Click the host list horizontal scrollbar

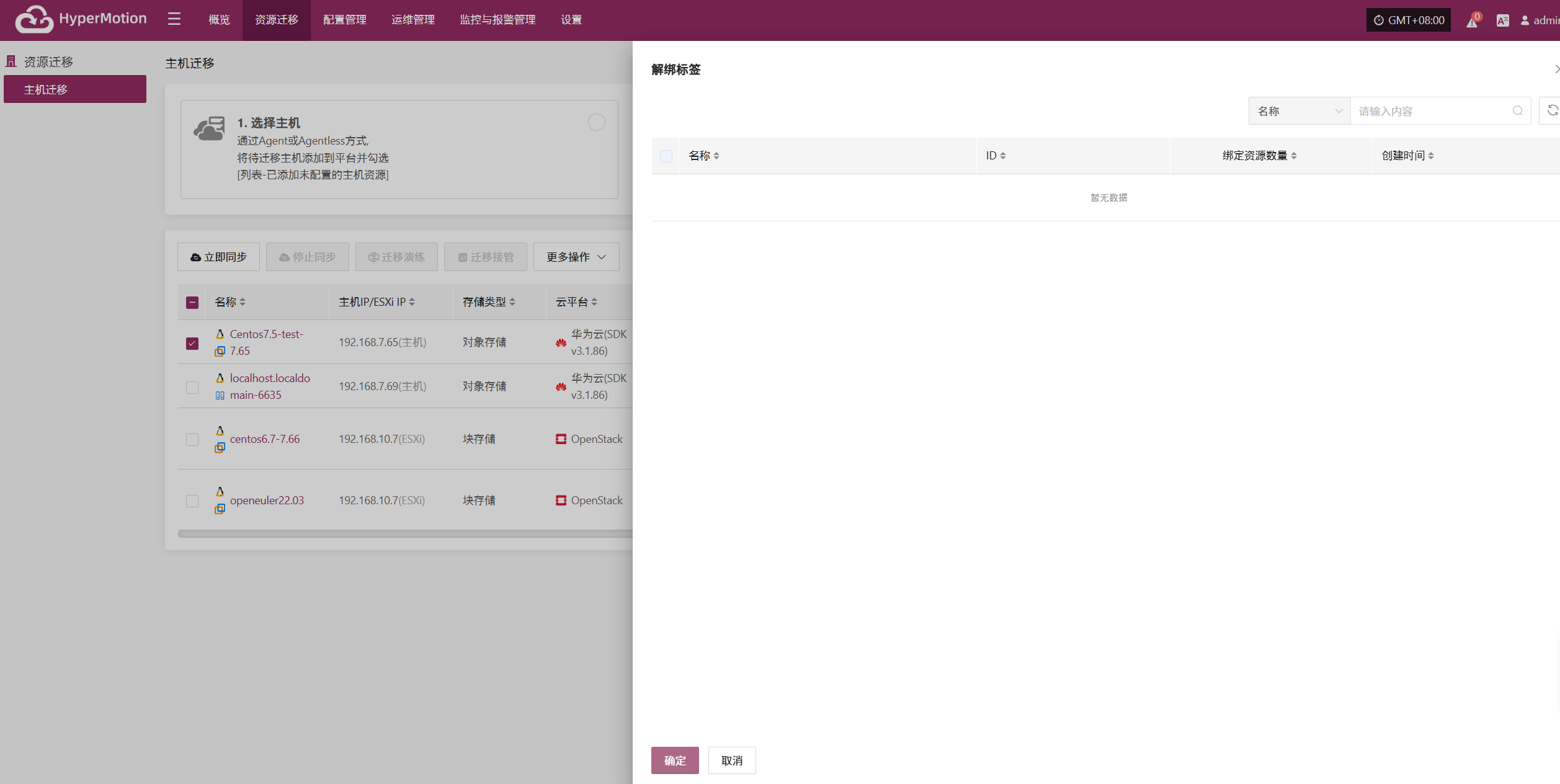tap(405, 533)
